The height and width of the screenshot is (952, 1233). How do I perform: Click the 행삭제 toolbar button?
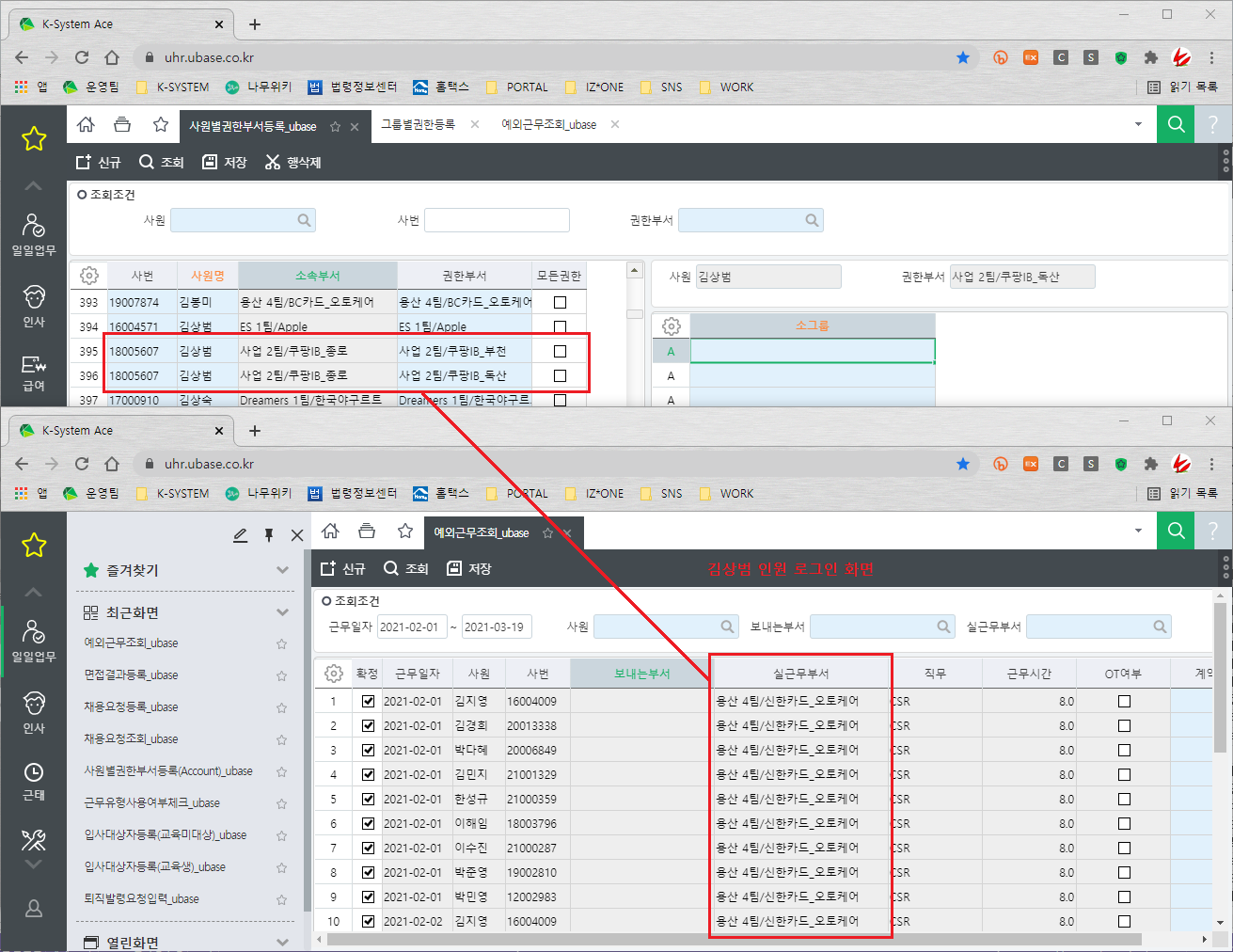point(293,162)
